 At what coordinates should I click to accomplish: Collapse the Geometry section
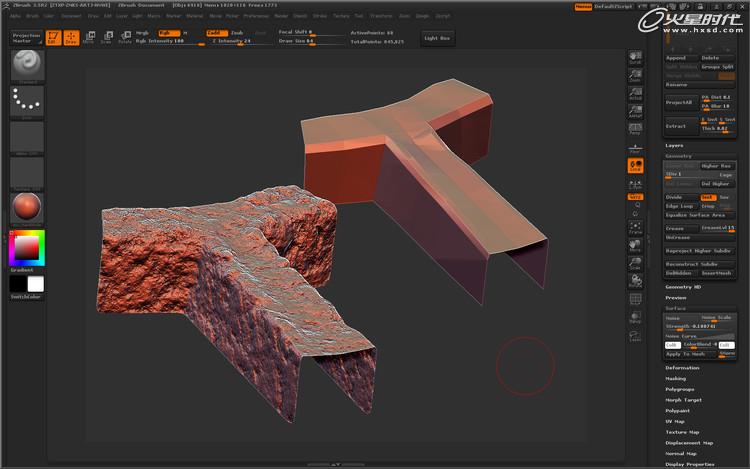(678, 156)
